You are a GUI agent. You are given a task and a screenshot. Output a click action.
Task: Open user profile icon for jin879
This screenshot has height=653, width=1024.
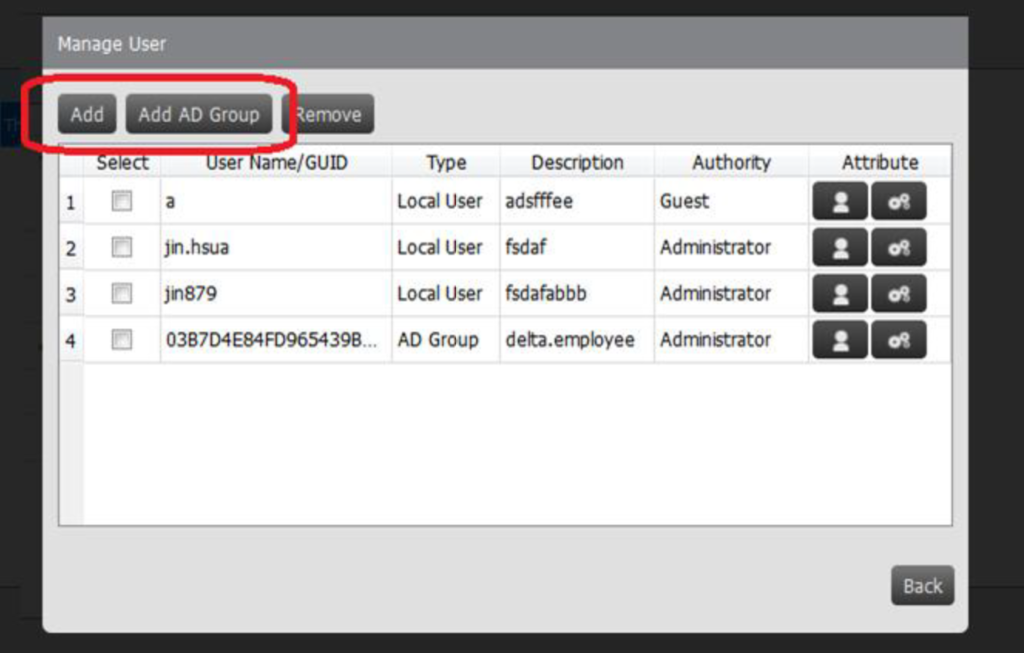(x=840, y=293)
